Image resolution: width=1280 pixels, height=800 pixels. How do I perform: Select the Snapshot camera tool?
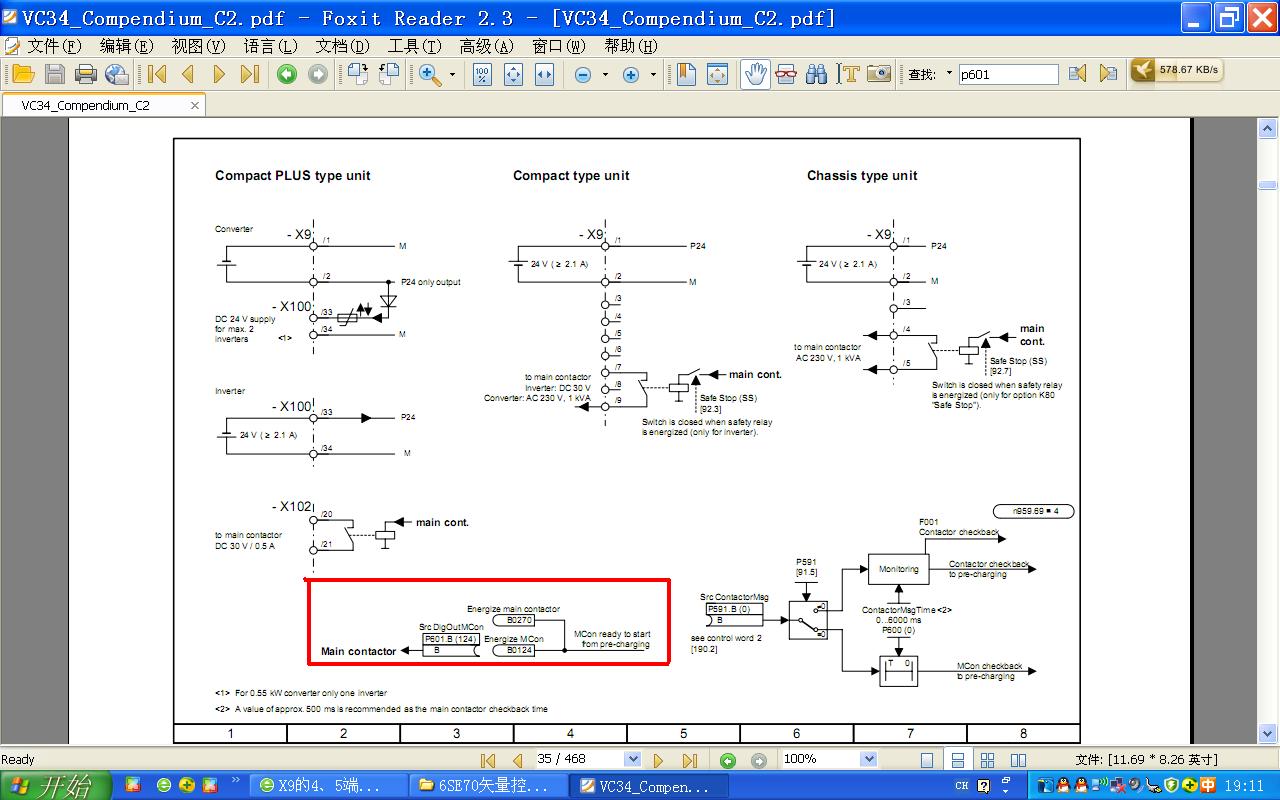click(879, 74)
